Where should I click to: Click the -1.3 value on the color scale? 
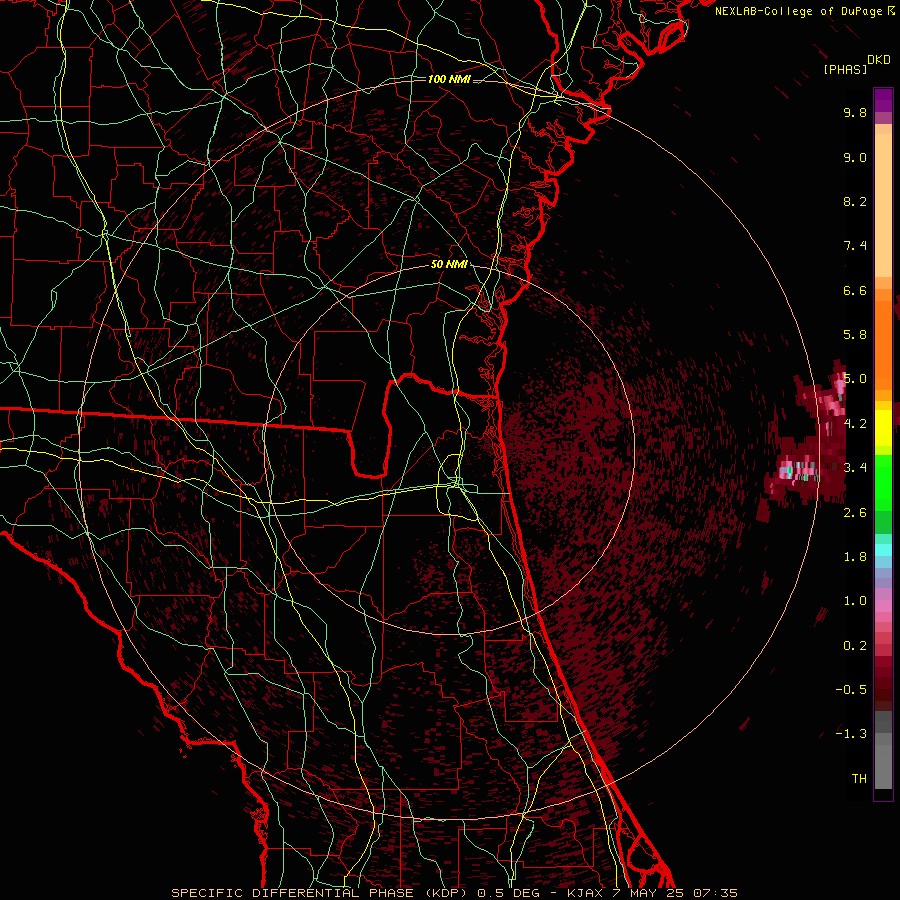[851, 734]
